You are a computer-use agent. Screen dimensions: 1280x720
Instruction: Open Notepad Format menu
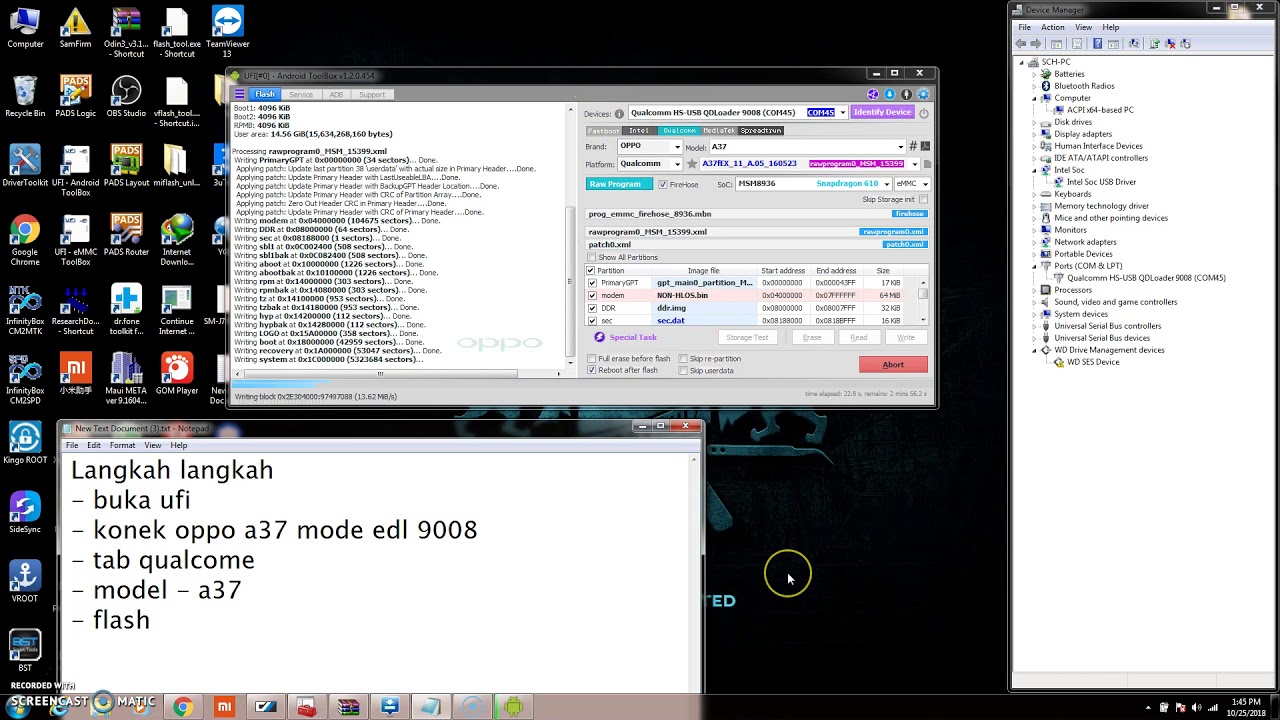(122, 445)
